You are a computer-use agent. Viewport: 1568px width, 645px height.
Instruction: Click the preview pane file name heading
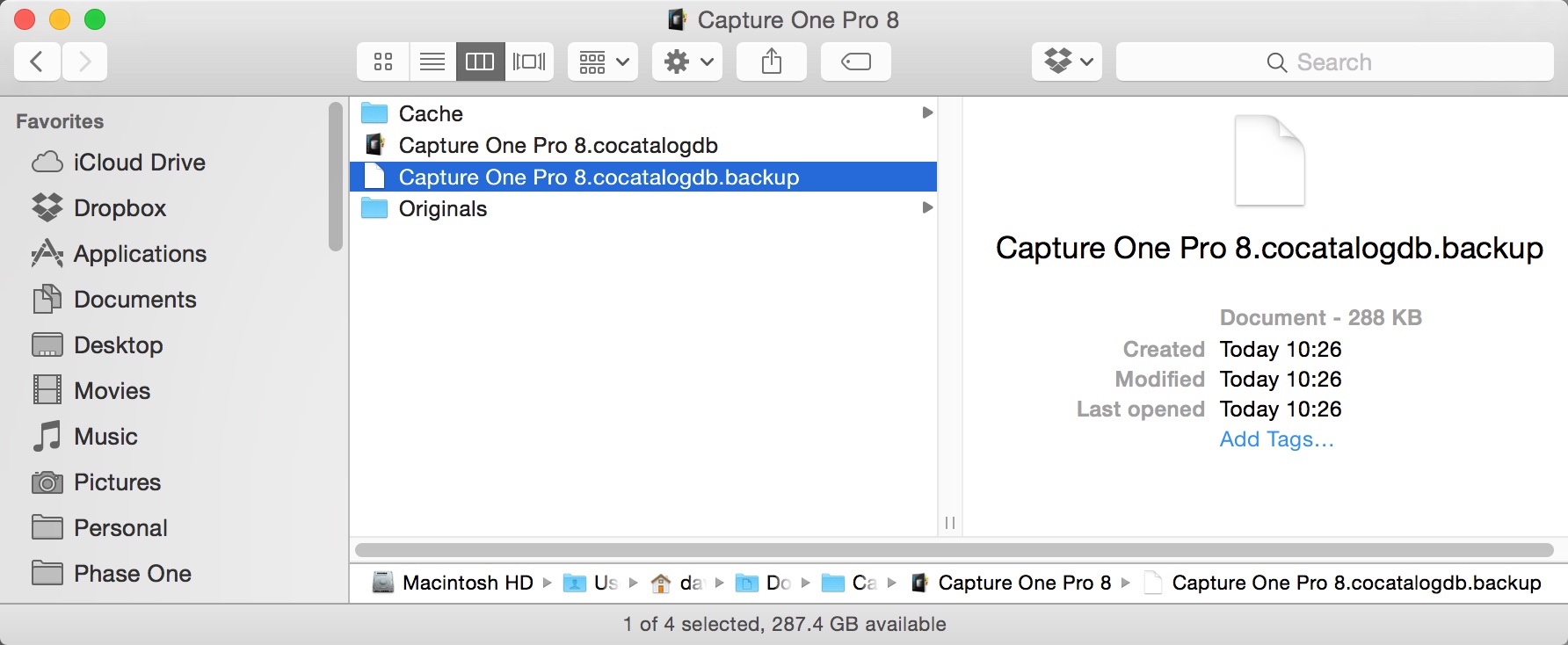point(1269,249)
